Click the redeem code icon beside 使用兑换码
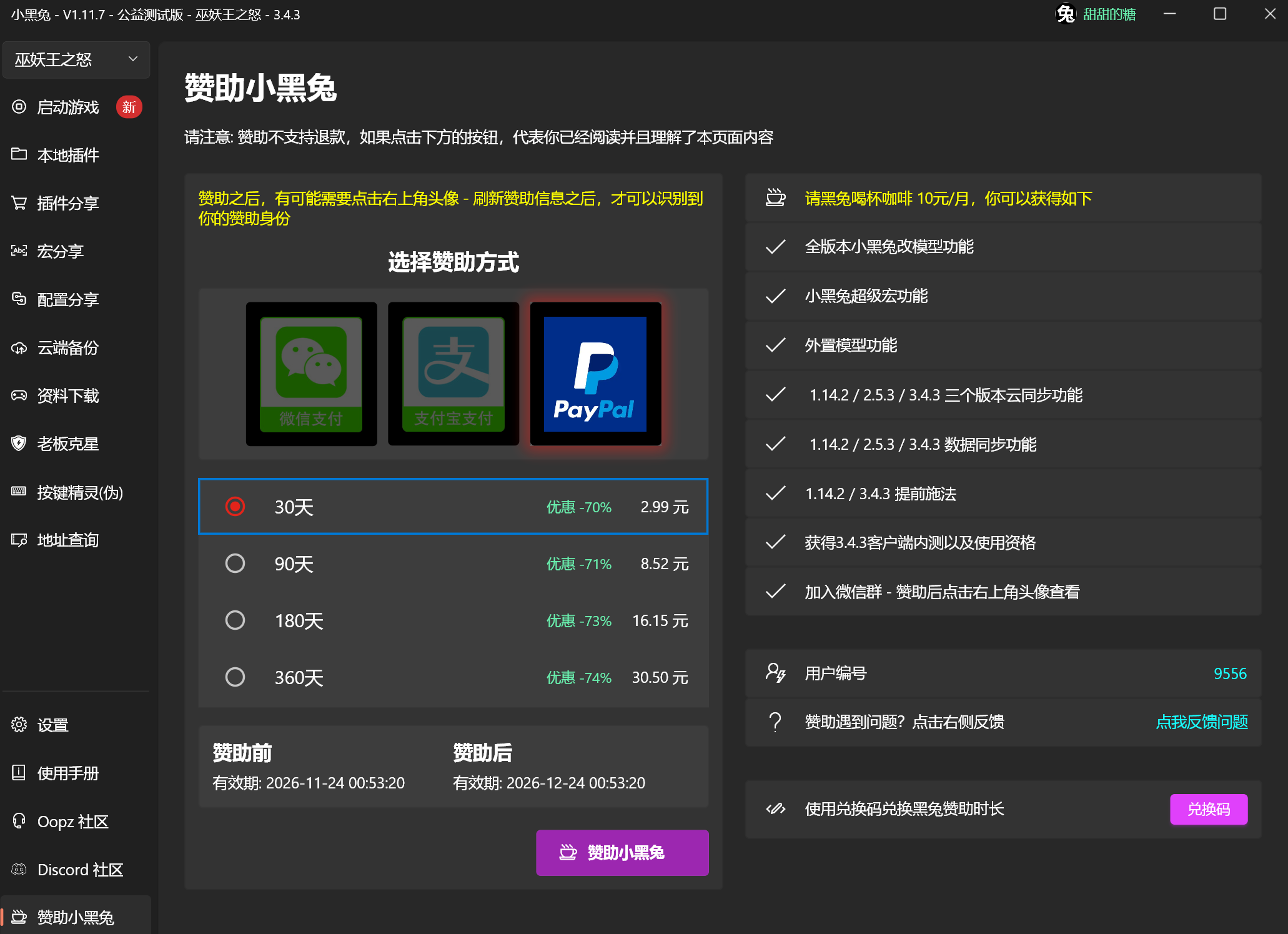Viewport: 1288px width, 934px height. (x=776, y=809)
